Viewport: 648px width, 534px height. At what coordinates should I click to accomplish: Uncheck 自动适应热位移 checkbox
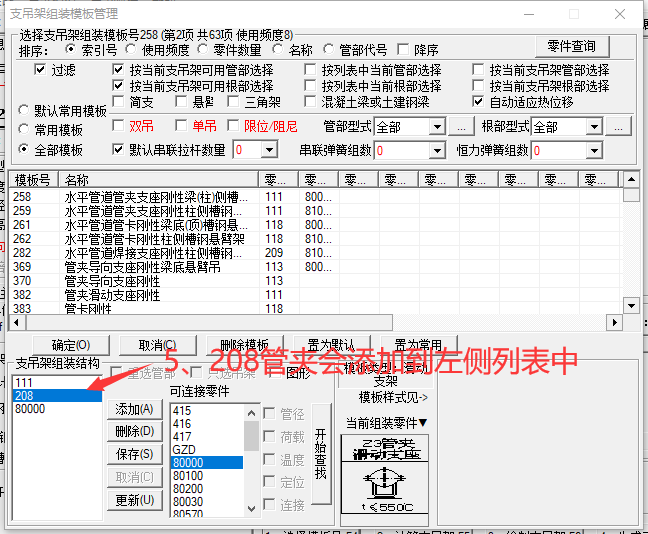tap(479, 102)
